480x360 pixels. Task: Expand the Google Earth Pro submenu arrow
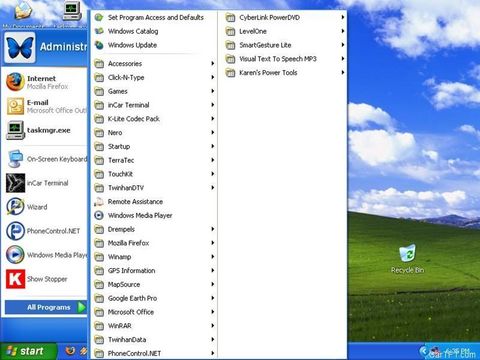(x=213, y=298)
